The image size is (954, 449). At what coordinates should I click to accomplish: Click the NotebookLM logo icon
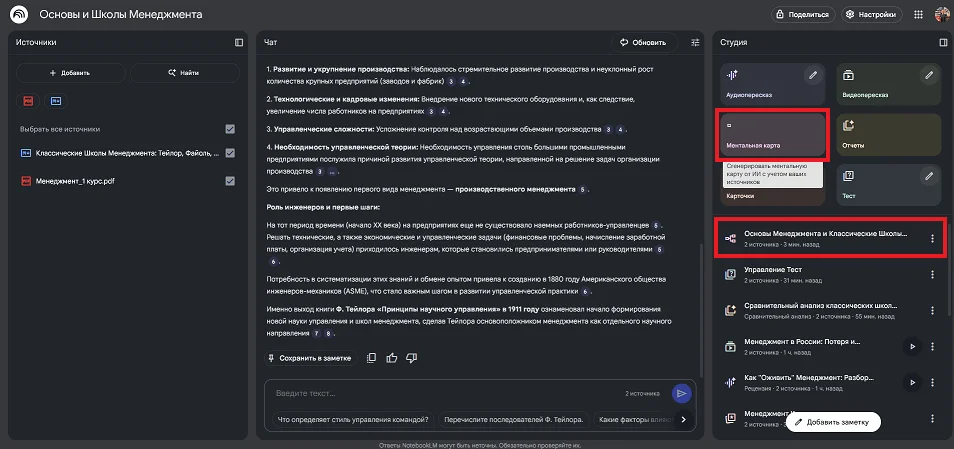[x=19, y=15]
